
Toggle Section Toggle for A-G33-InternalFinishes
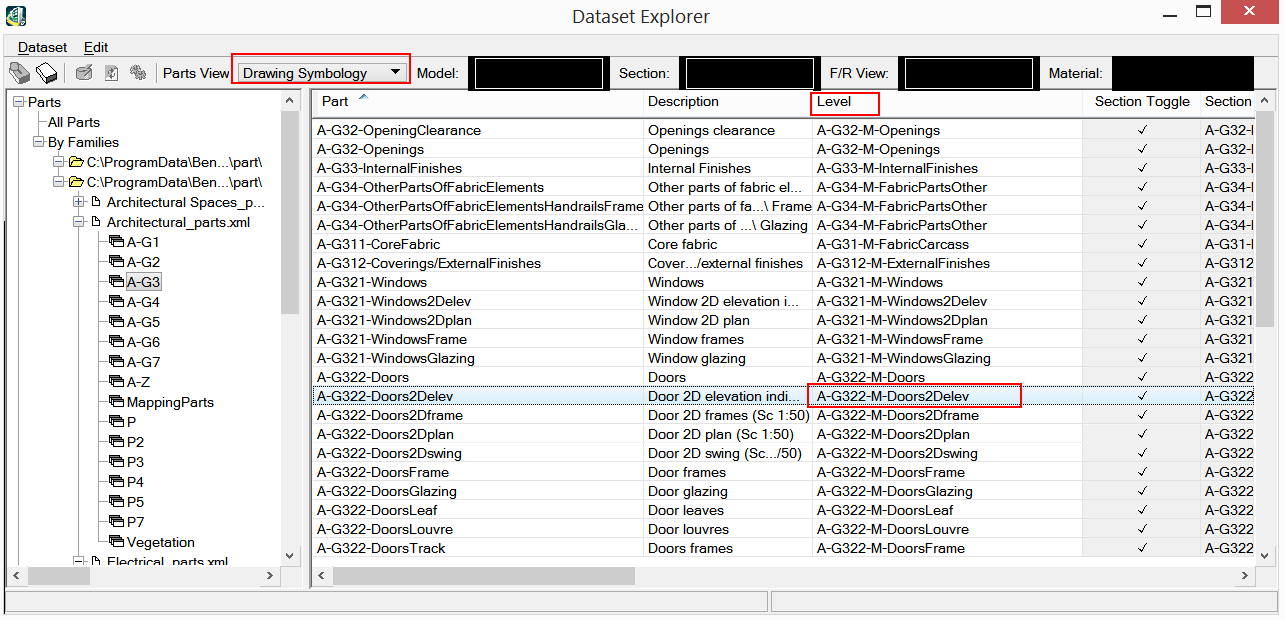click(1142, 168)
